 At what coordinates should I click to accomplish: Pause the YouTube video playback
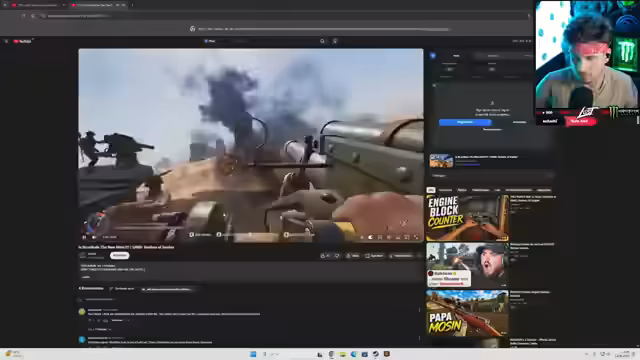(x=84, y=237)
